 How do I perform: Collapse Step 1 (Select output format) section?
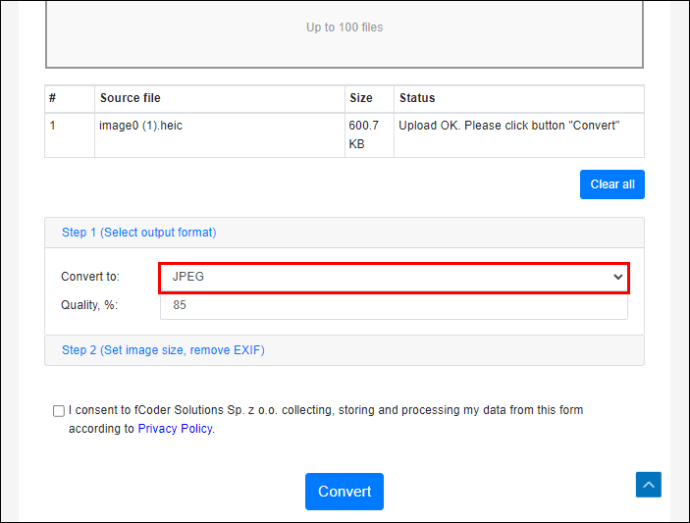coord(139,232)
